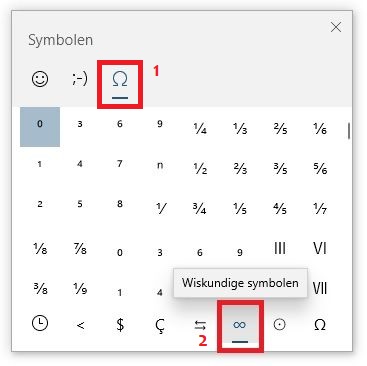Select the Ç Latin symbols category
The image size is (367, 366).
(x=160, y=324)
